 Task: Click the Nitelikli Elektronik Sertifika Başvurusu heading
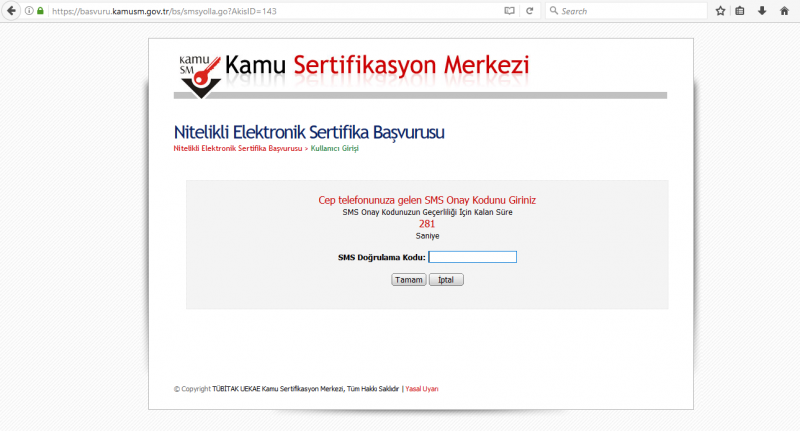309,132
